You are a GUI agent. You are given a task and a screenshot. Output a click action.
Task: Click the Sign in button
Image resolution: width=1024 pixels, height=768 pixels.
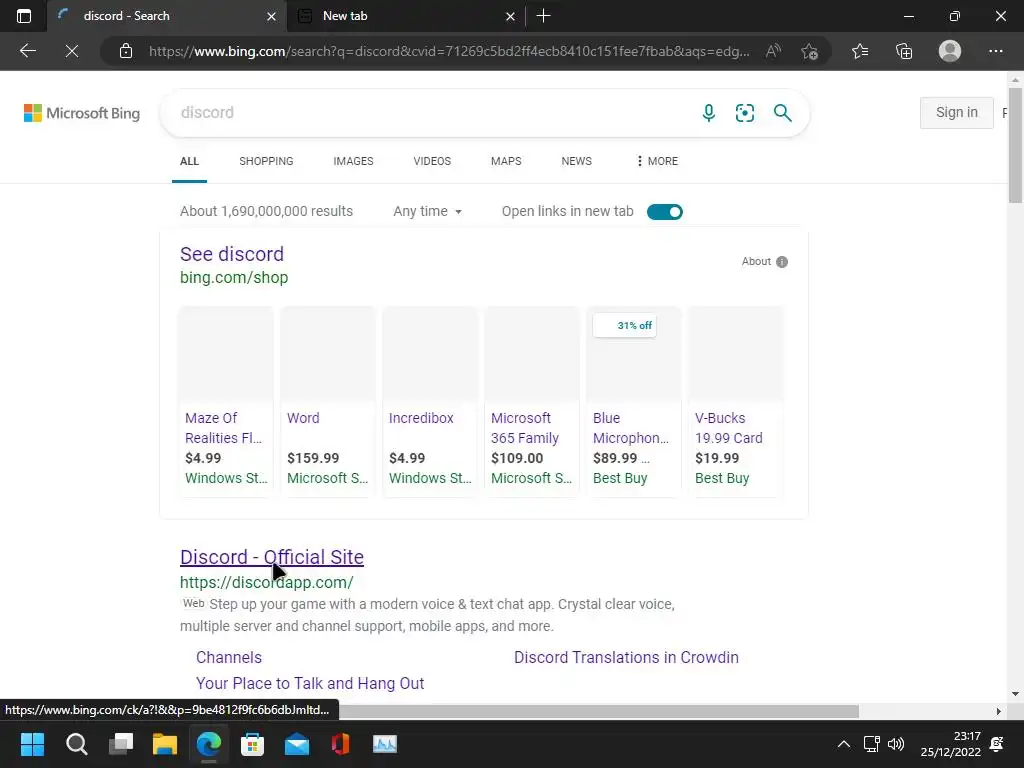pyautogui.click(x=957, y=112)
